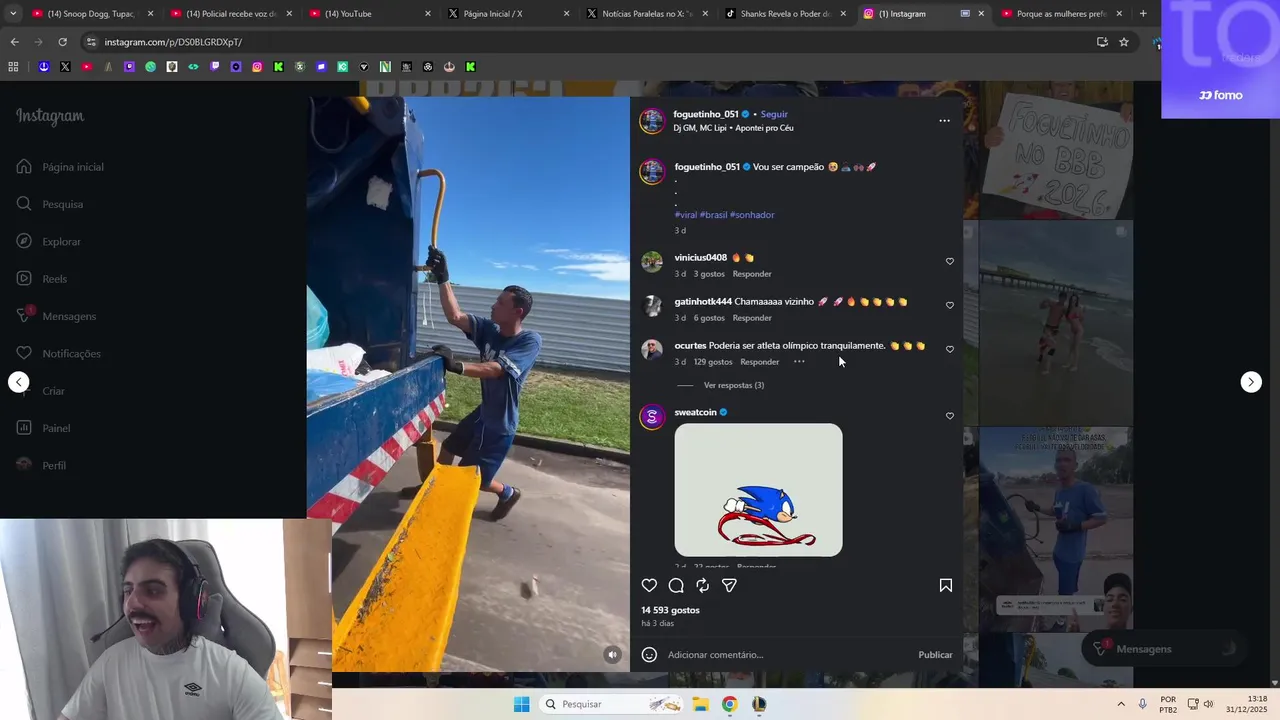Open Explorar in the Instagram sidebar
Image resolution: width=1280 pixels, height=720 pixels.
(49, 242)
